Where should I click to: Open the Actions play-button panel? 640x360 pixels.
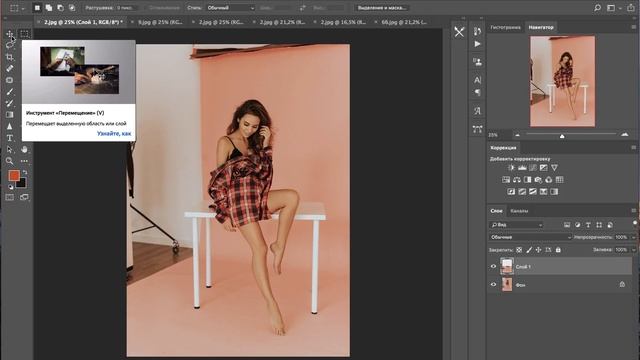477,44
